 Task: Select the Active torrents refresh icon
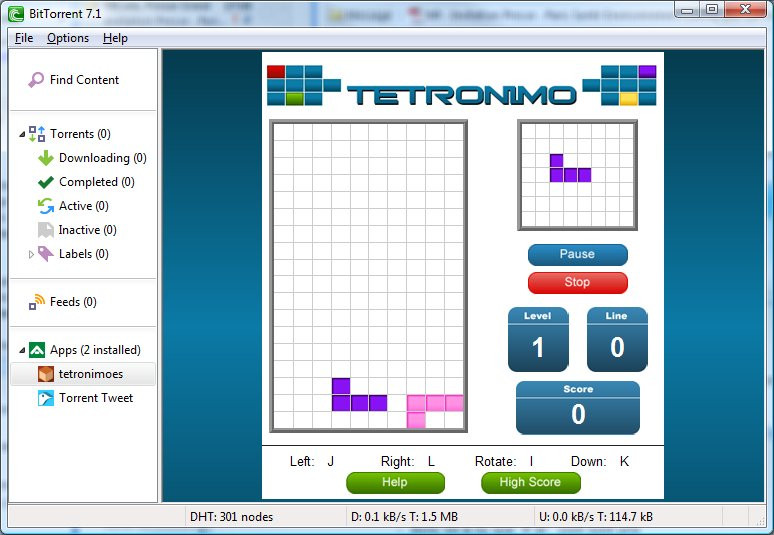46,206
